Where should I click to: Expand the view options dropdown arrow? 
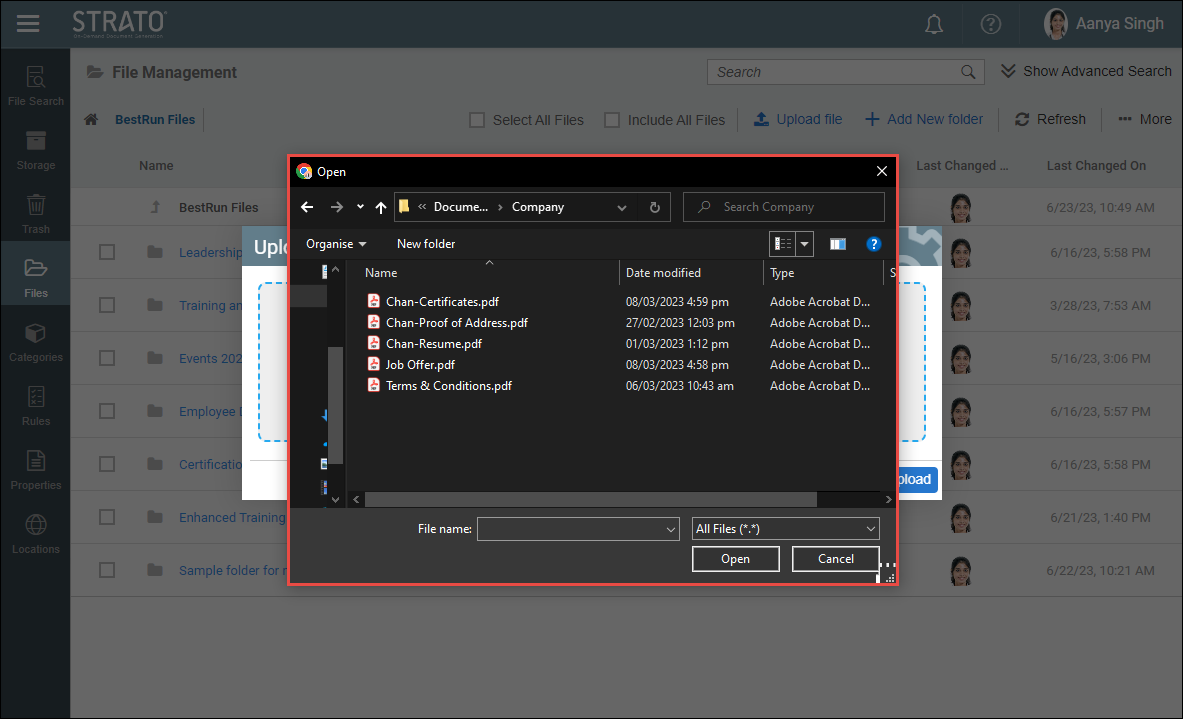pos(805,244)
